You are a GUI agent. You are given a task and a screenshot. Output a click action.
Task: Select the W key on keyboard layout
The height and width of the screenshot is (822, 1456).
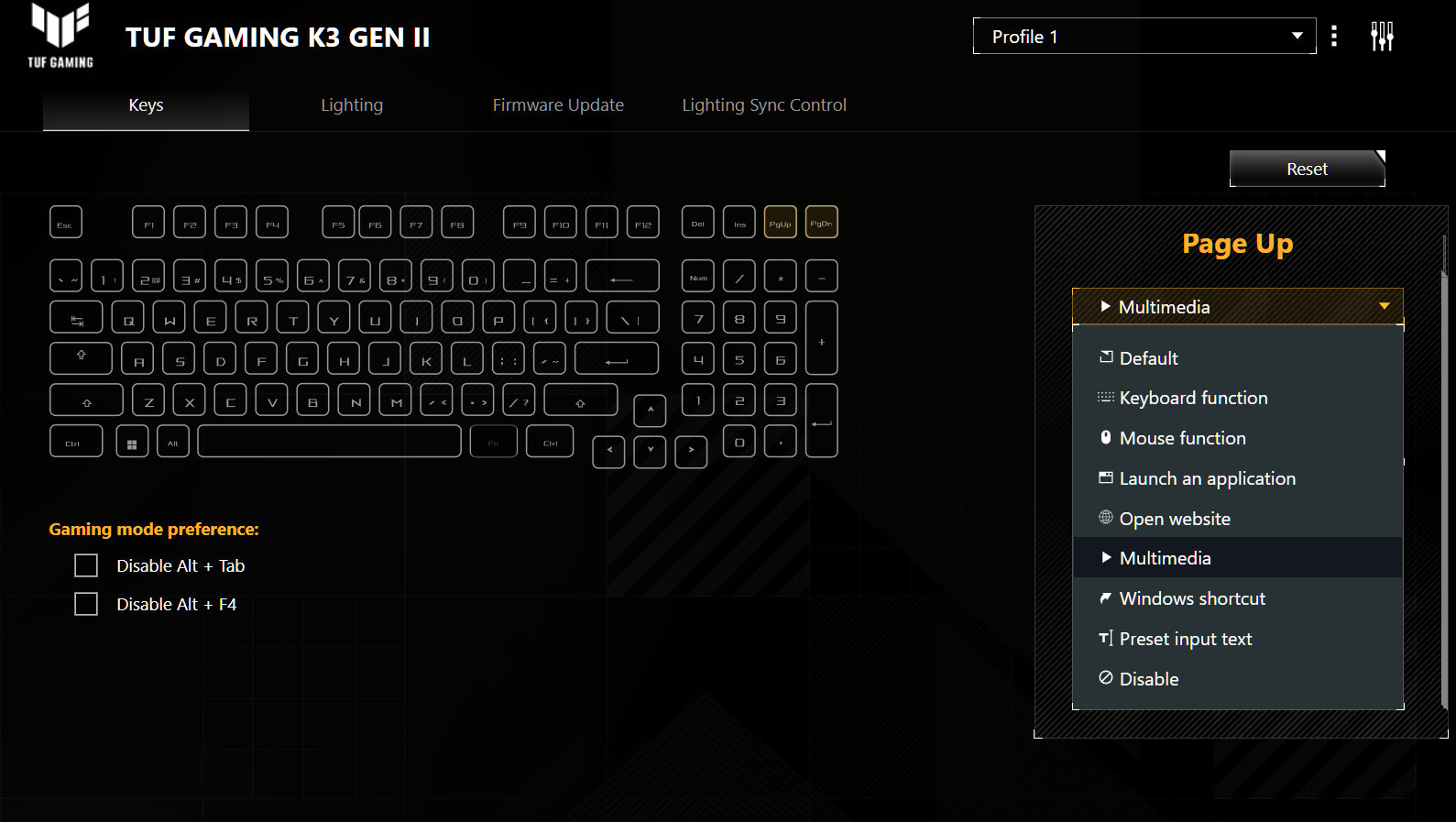click(170, 317)
